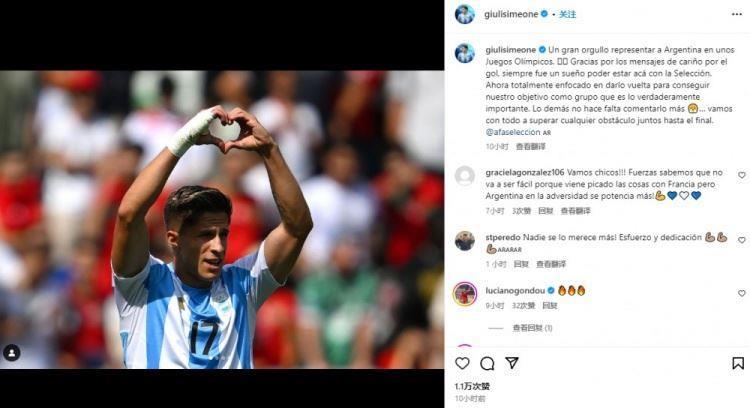Open the comment bubble icon

click(x=487, y=364)
